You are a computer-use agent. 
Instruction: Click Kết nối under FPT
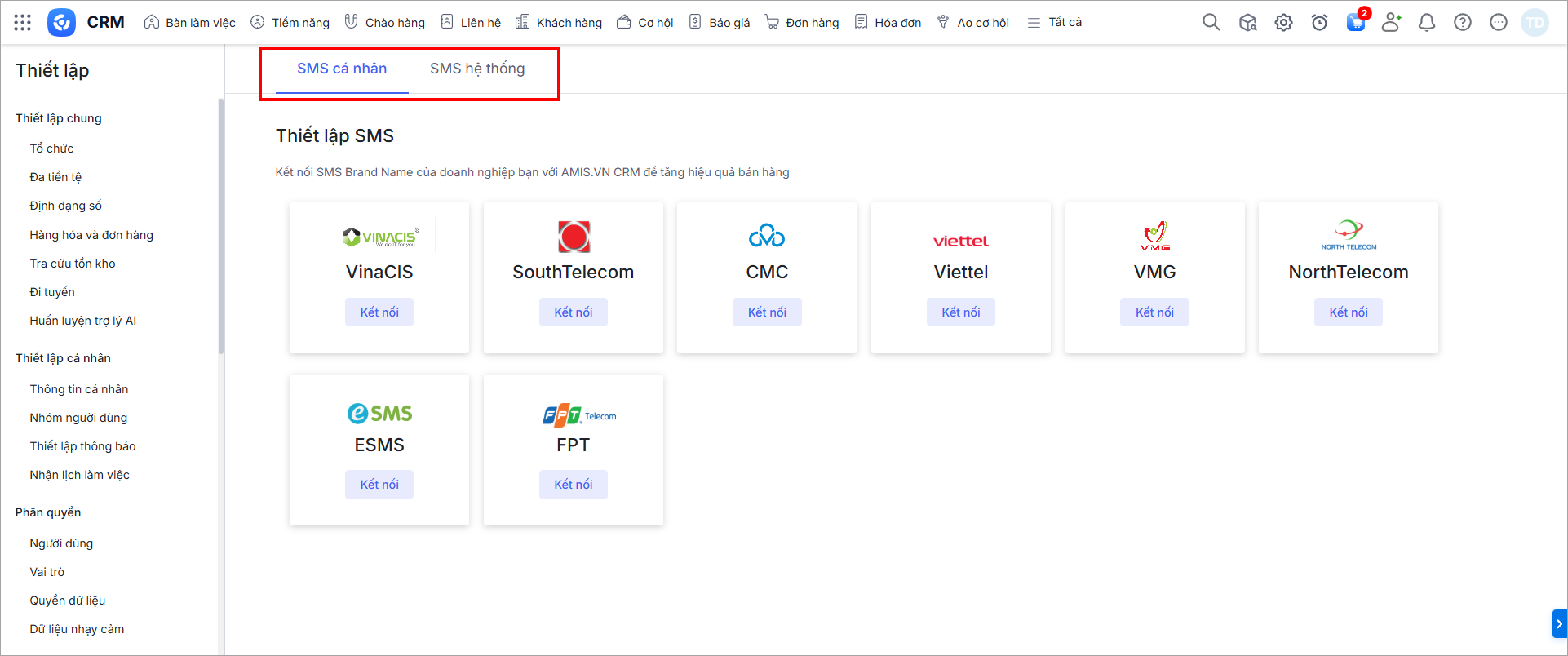[573, 484]
